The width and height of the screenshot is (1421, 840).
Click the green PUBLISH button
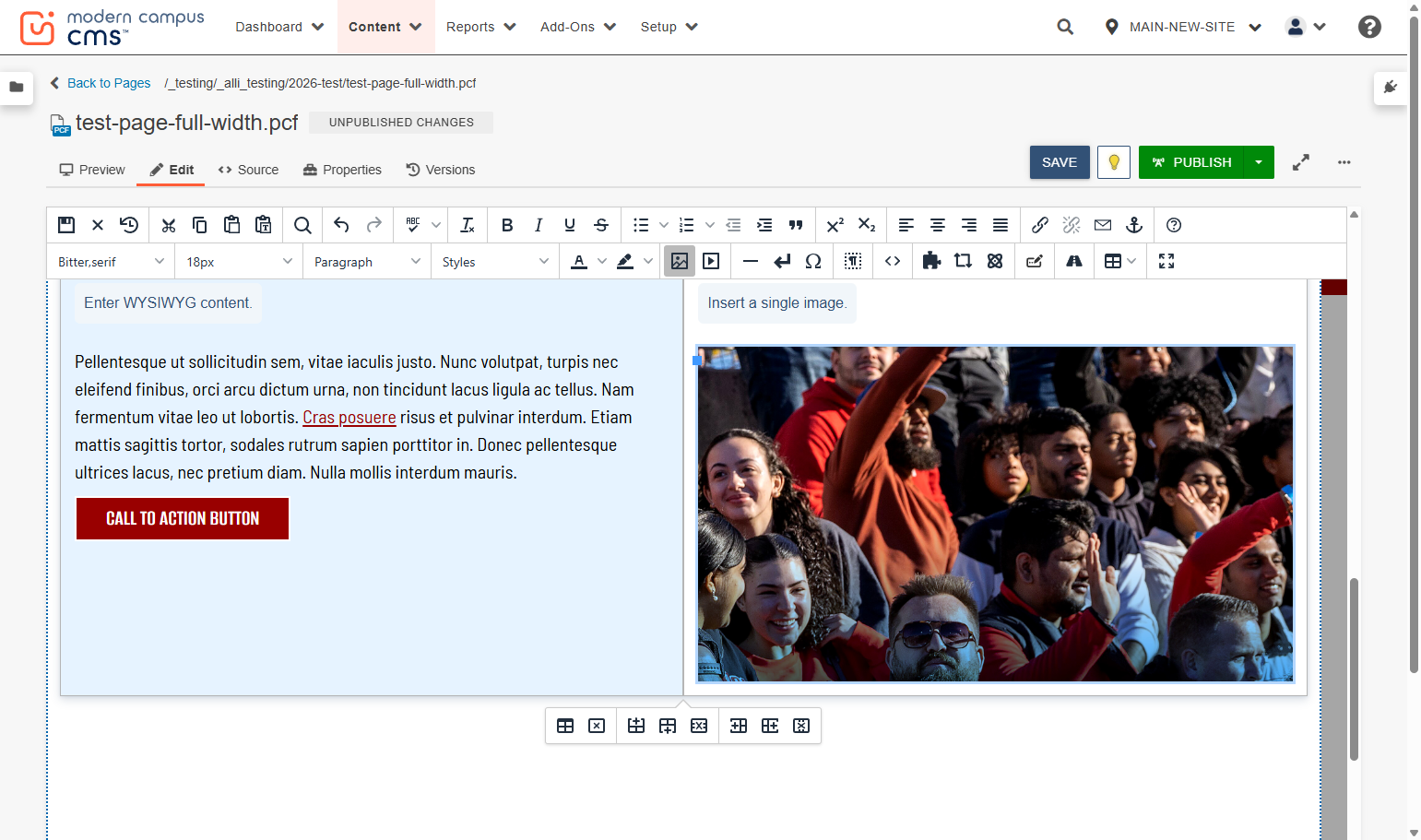(1191, 162)
